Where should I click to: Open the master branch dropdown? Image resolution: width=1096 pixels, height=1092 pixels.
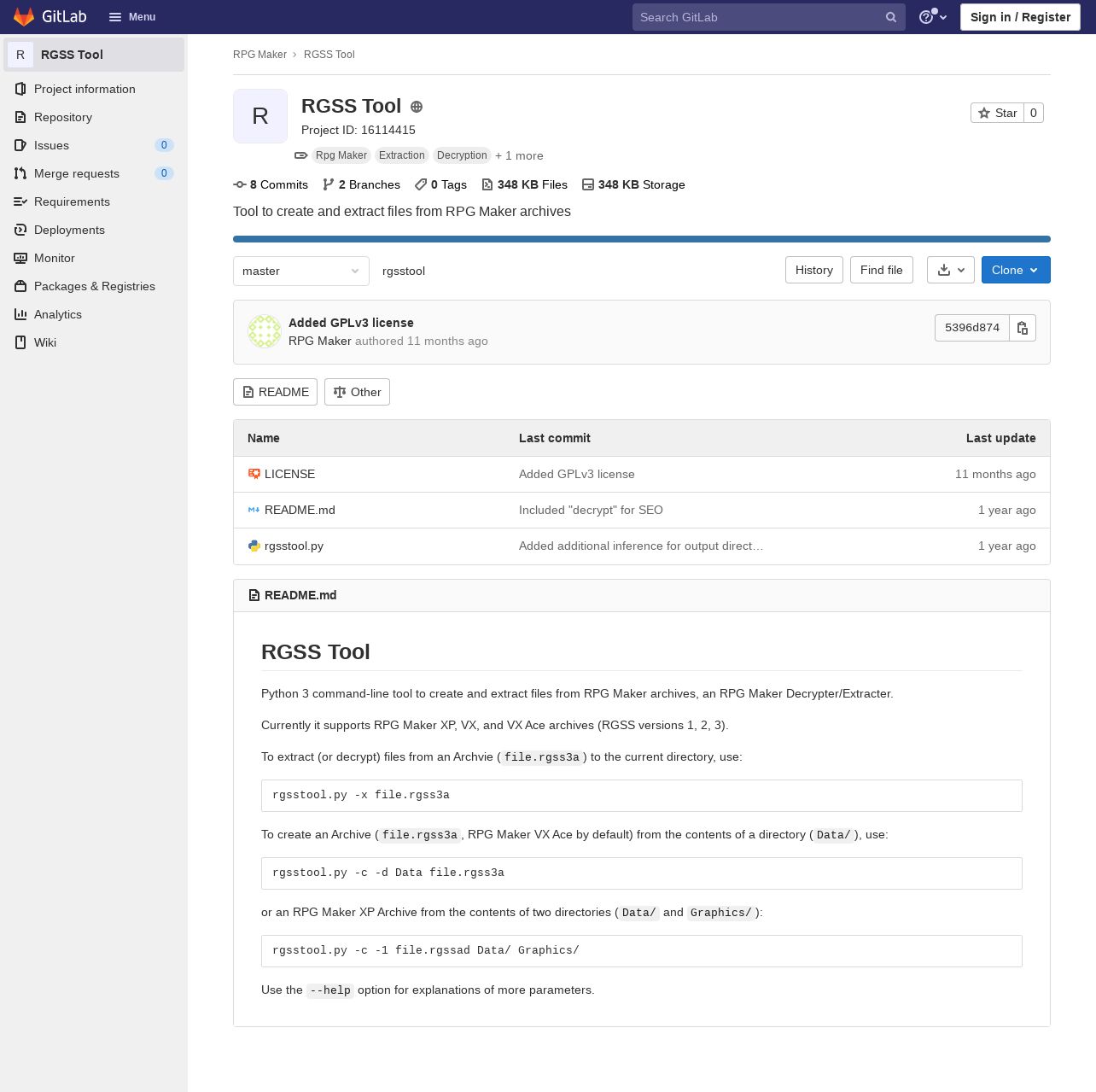(301, 271)
